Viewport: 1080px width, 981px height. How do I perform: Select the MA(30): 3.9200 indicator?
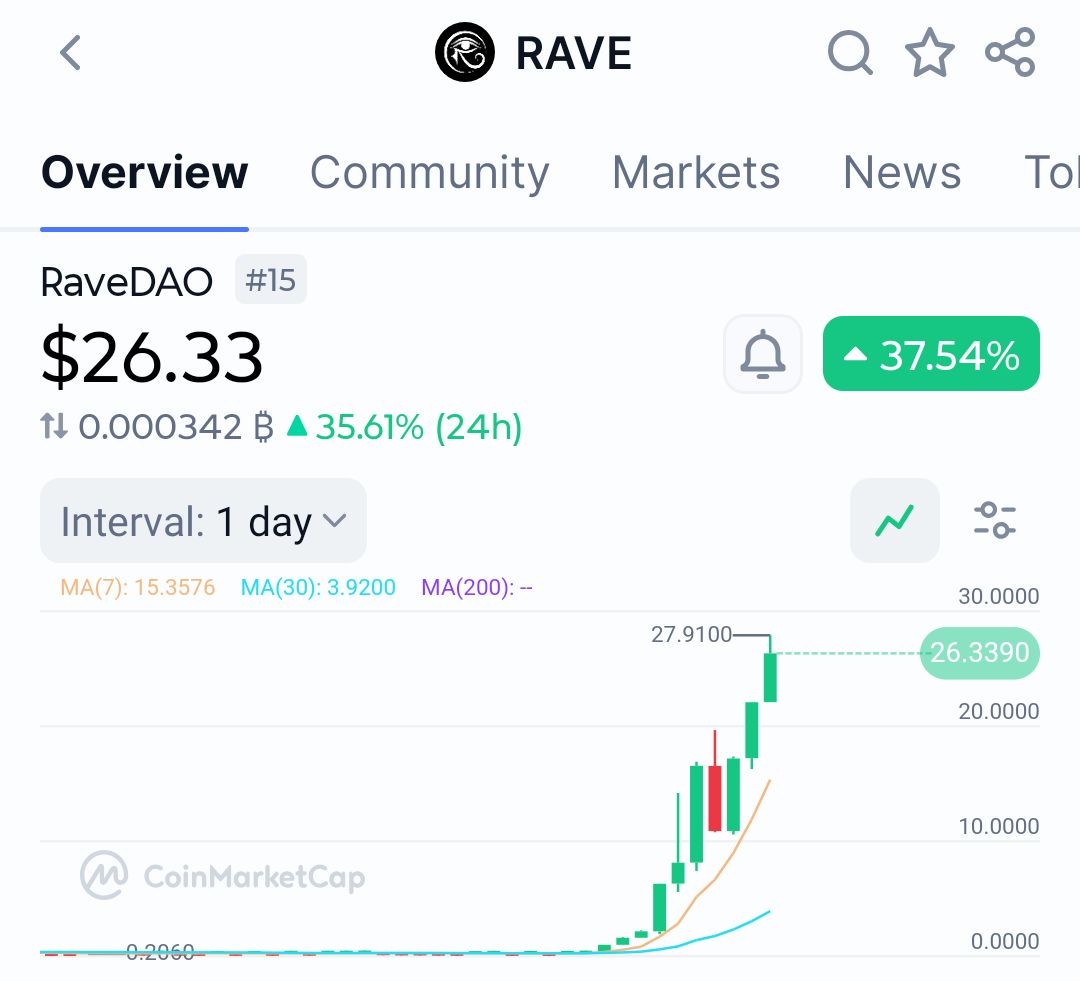click(x=318, y=587)
